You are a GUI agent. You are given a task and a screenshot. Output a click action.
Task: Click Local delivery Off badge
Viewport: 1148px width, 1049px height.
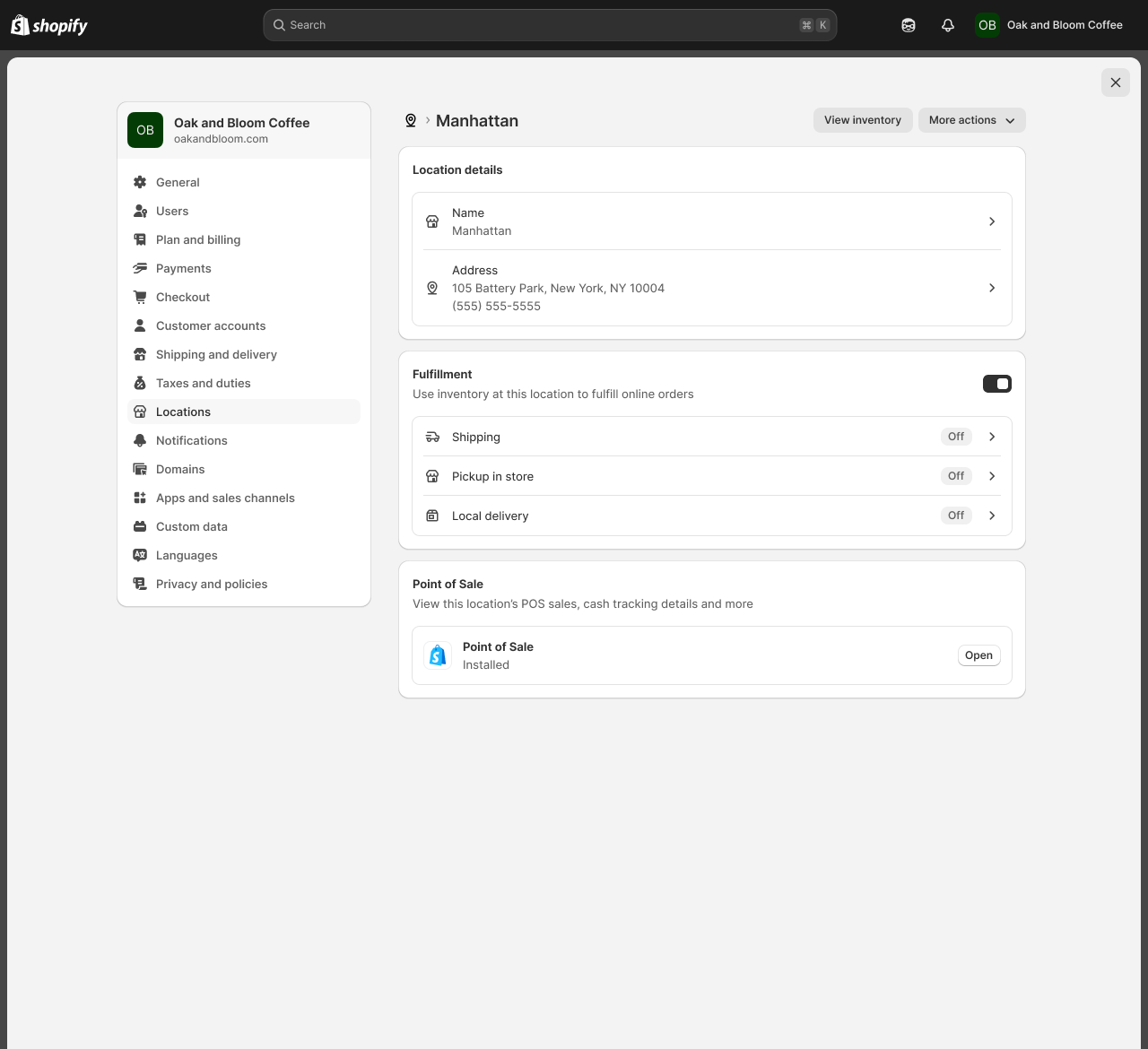[x=956, y=516]
